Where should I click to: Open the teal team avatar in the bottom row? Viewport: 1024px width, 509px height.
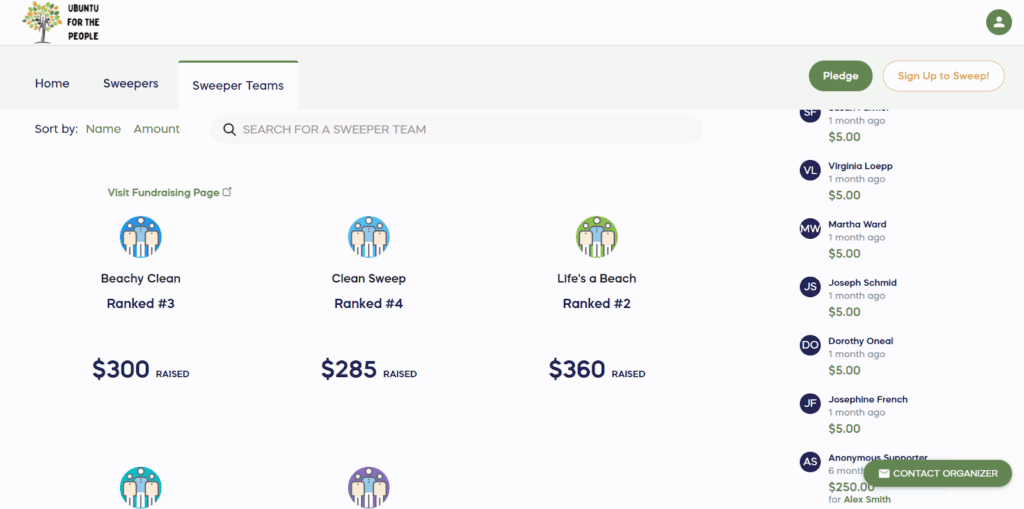point(140,487)
